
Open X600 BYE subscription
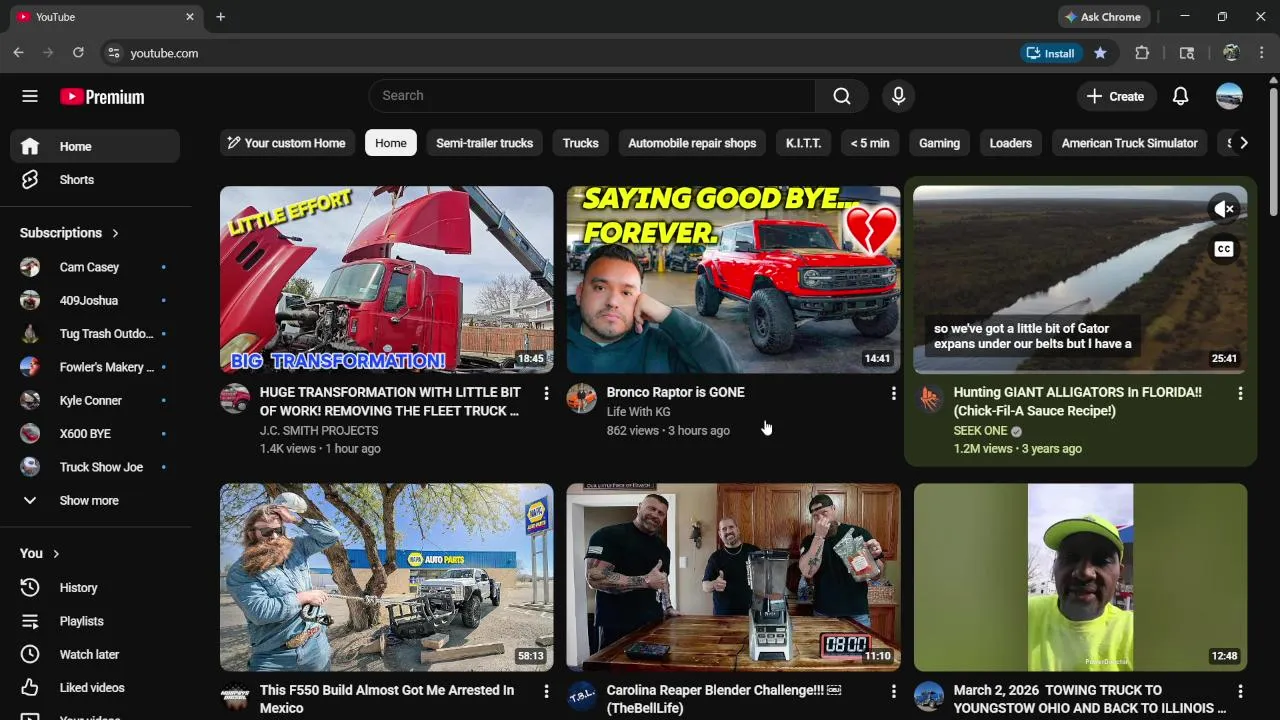point(95,434)
